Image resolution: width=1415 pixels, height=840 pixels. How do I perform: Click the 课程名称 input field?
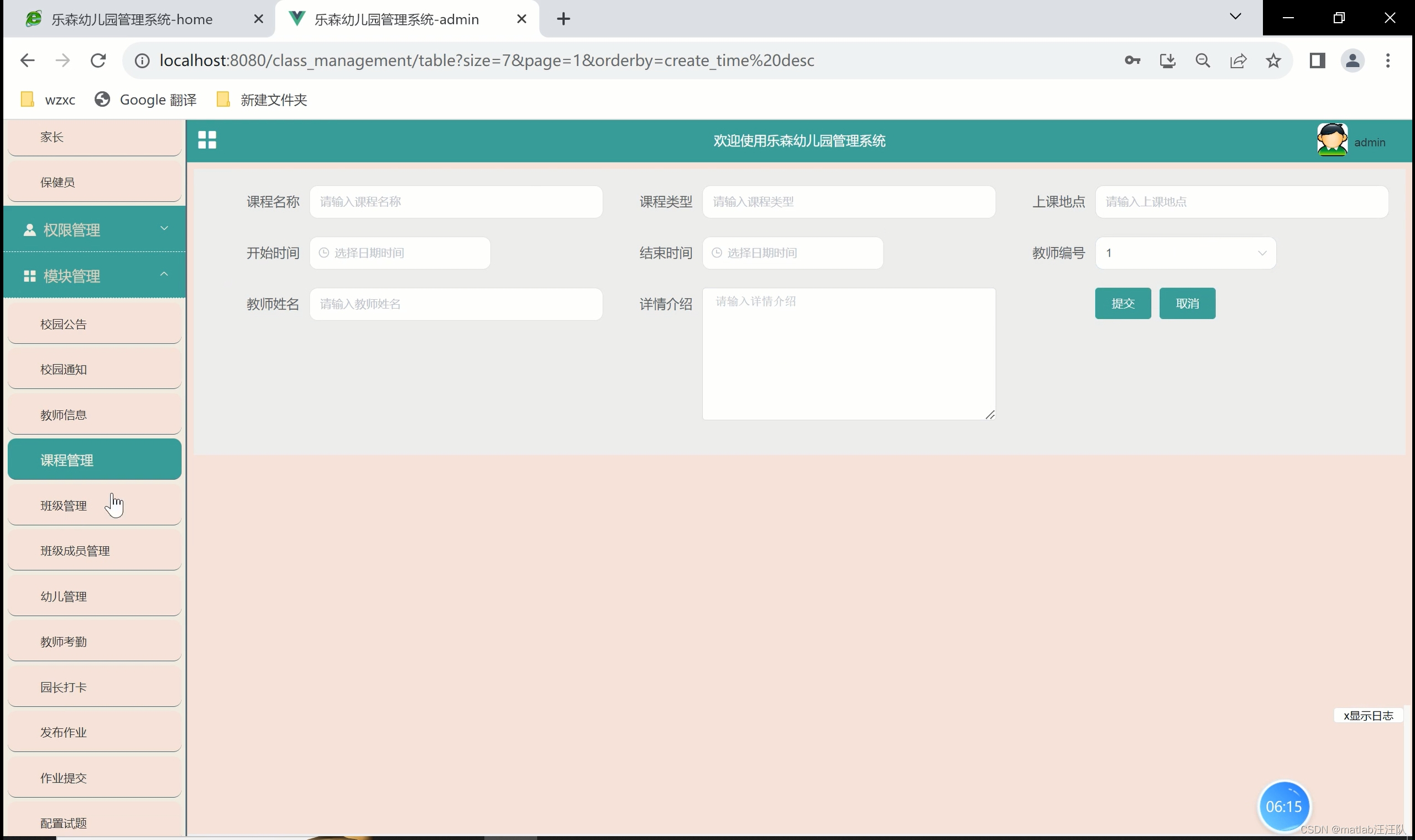(x=456, y=202)
